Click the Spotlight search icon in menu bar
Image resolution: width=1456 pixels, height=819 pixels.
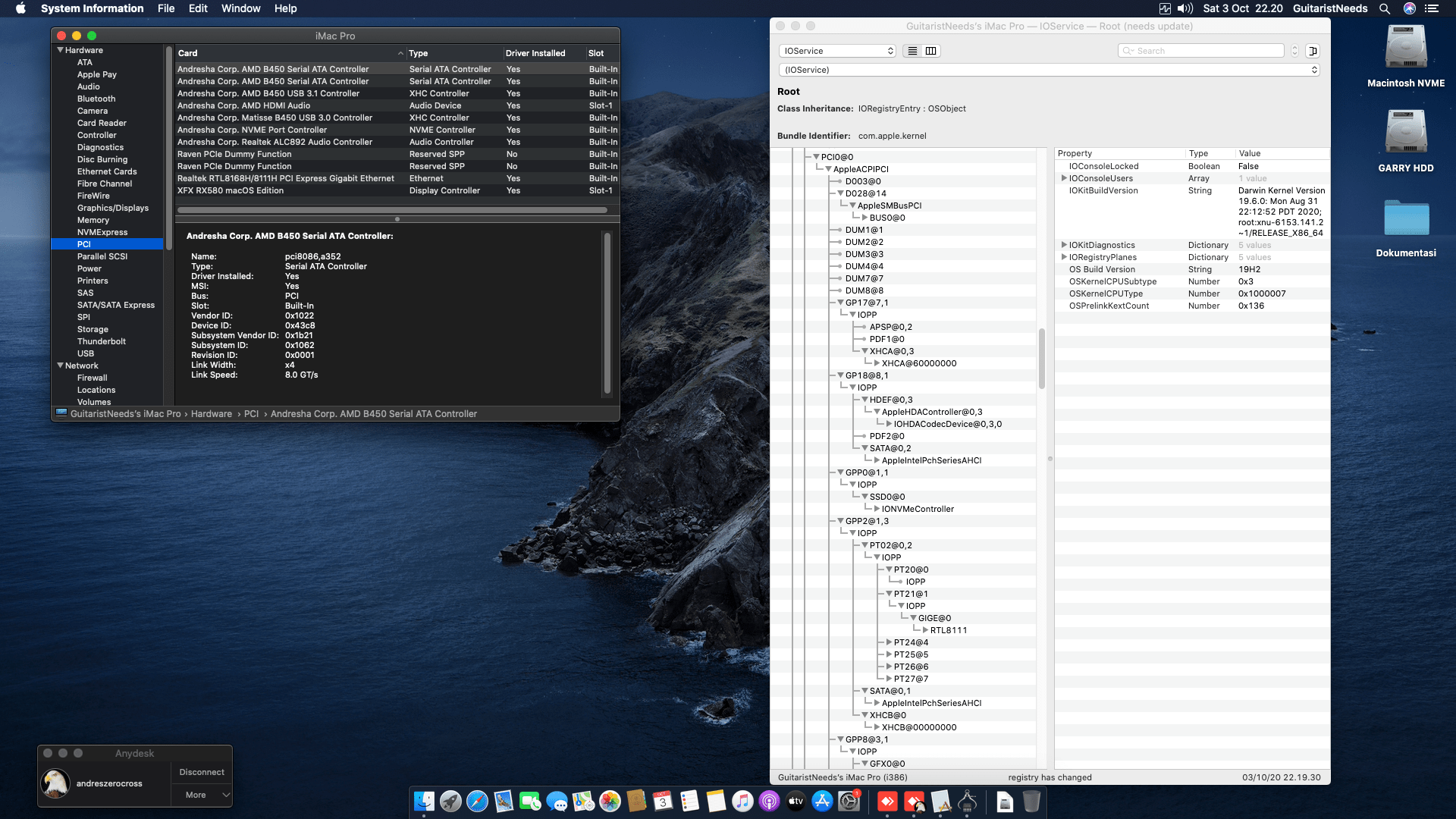[x=1385, y=8]
